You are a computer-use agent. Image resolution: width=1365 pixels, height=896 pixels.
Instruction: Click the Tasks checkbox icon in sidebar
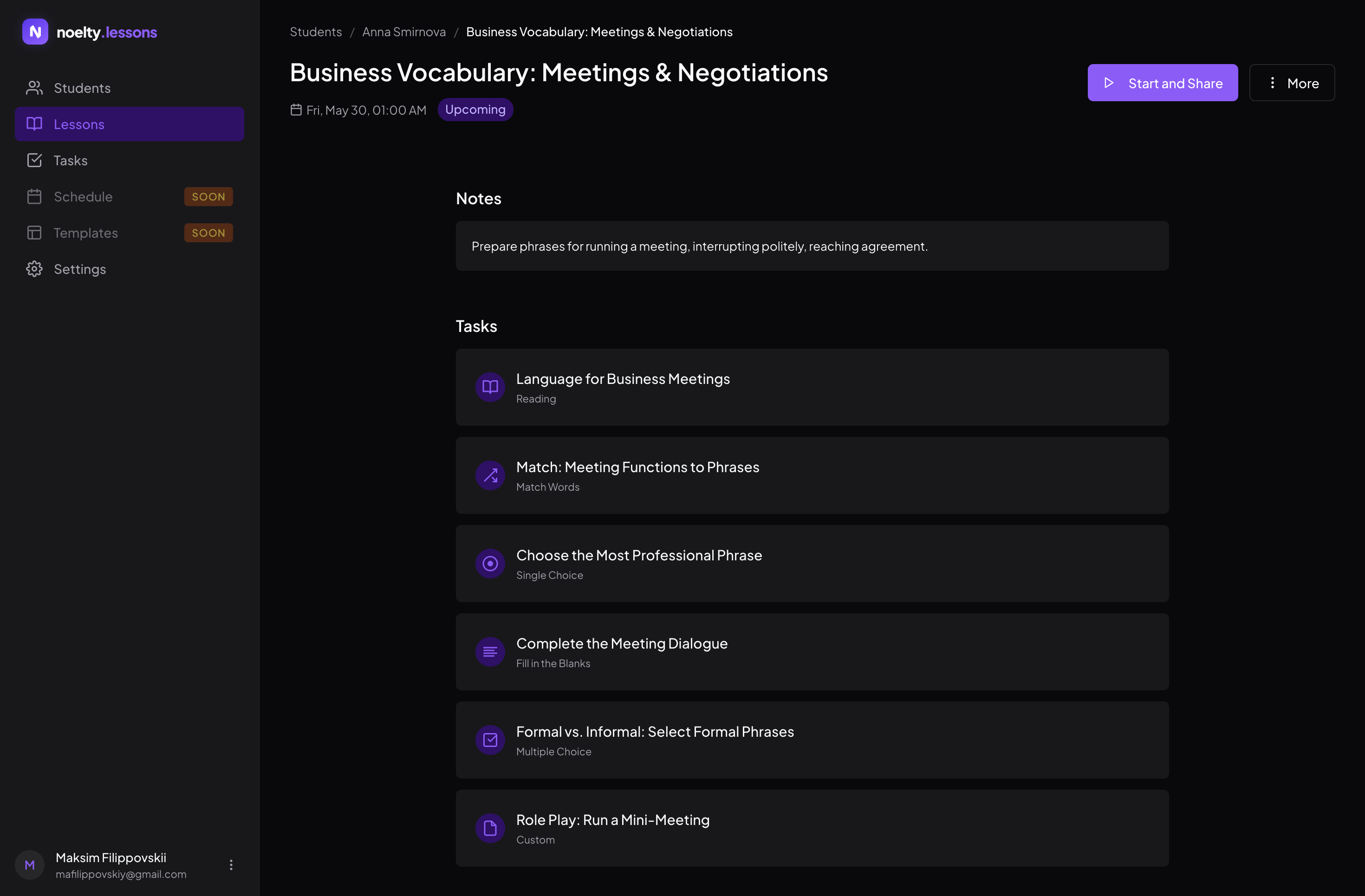point(34,160)
